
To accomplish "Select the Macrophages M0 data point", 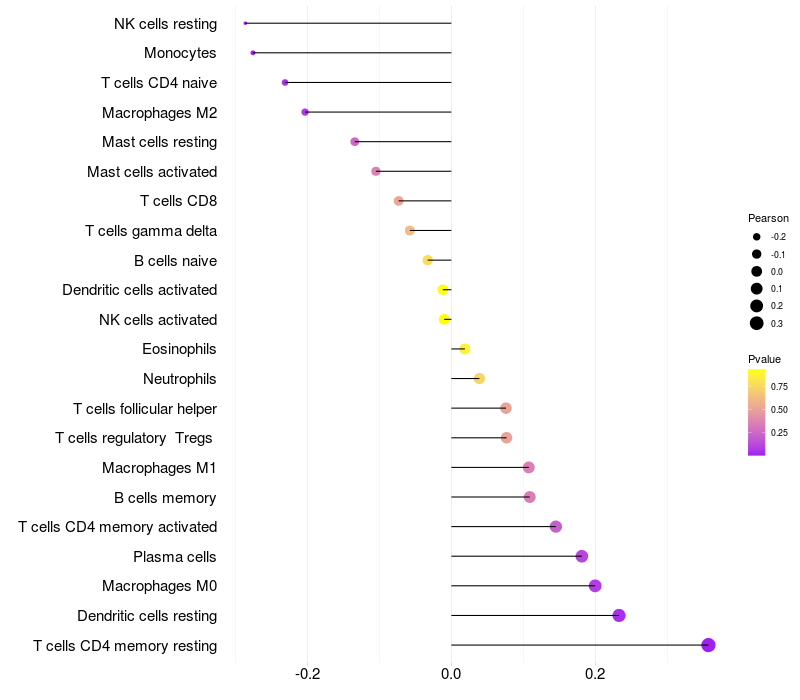I will [x=595, y=586].
